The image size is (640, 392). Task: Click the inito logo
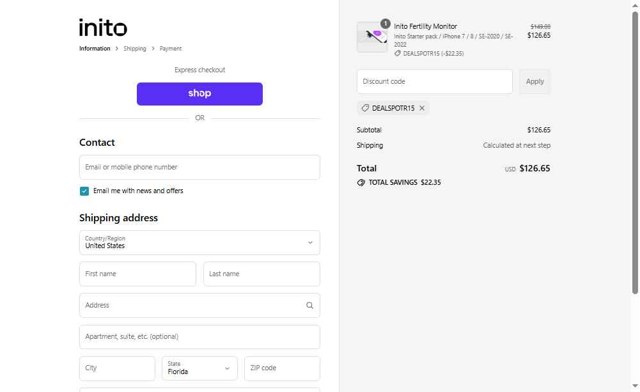point(103,28)
